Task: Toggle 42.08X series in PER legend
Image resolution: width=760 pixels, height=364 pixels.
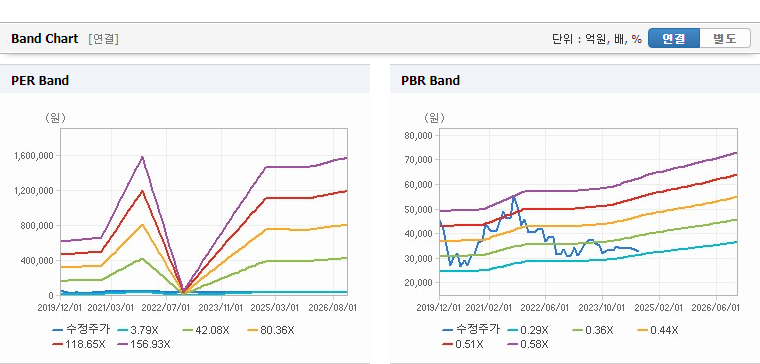Action: click(206, 330)
